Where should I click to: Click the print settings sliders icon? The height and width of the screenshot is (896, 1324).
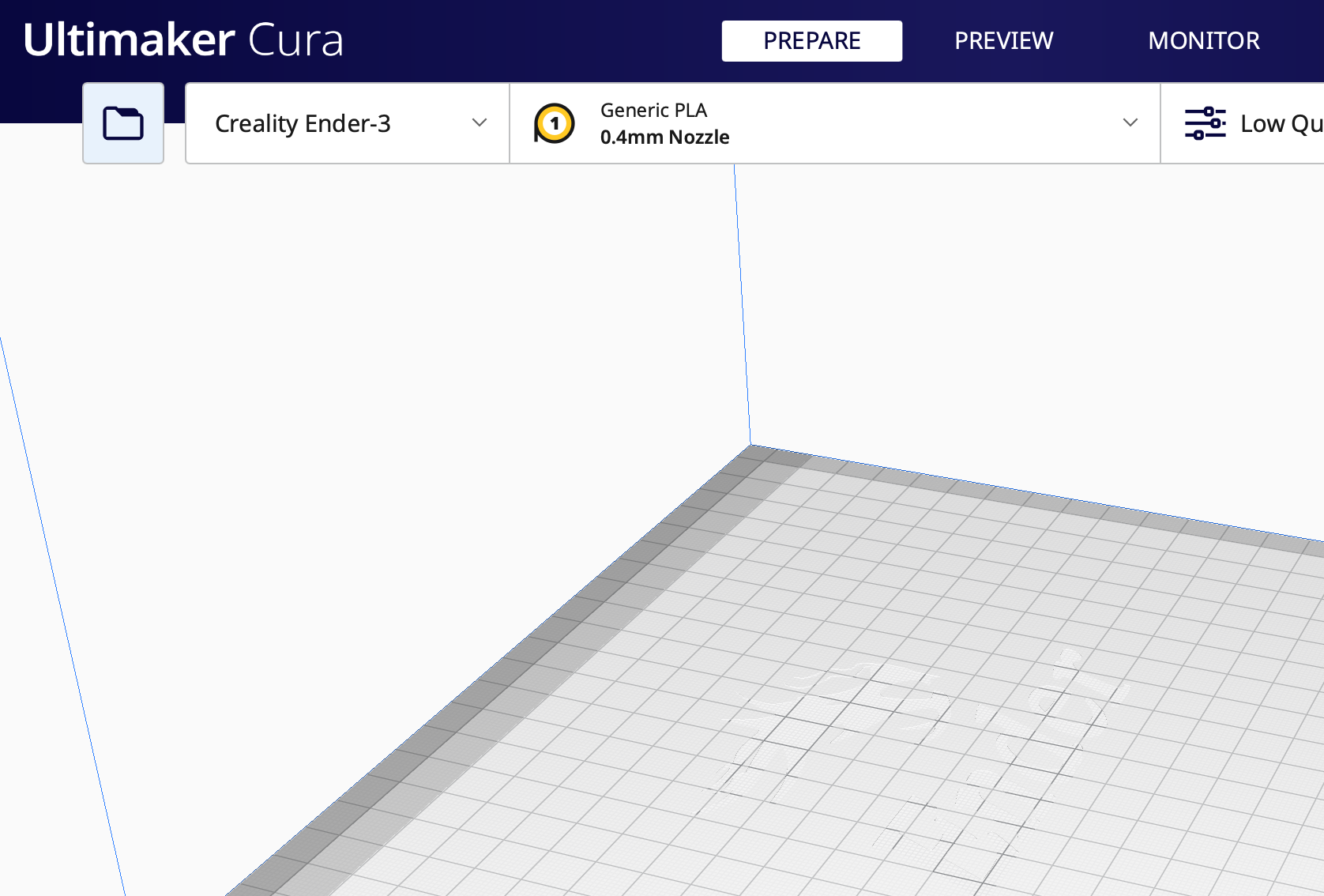pos(1205,123)
